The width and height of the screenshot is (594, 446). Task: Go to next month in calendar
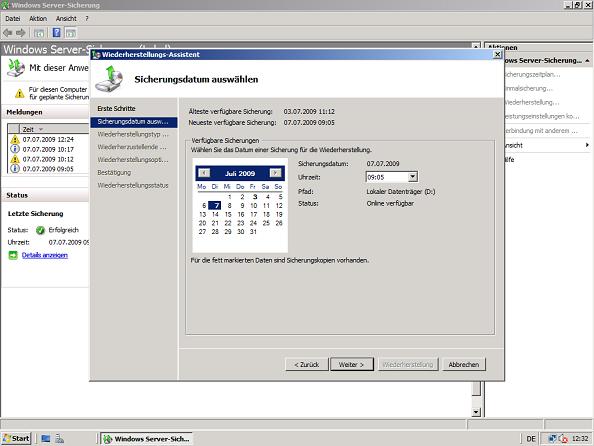275,173
